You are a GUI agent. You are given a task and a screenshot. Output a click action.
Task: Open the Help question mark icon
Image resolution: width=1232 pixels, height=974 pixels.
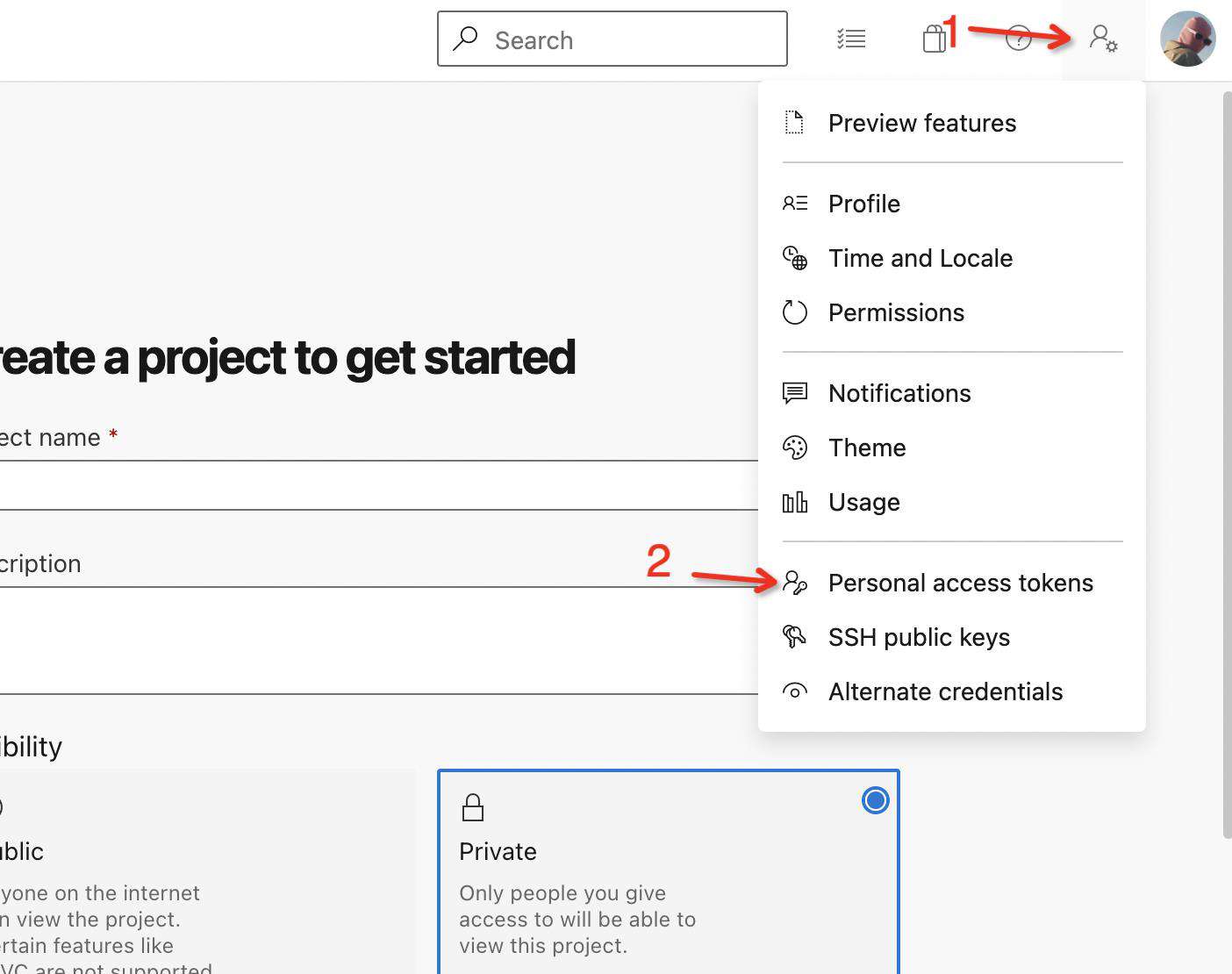pos(1018,39)
